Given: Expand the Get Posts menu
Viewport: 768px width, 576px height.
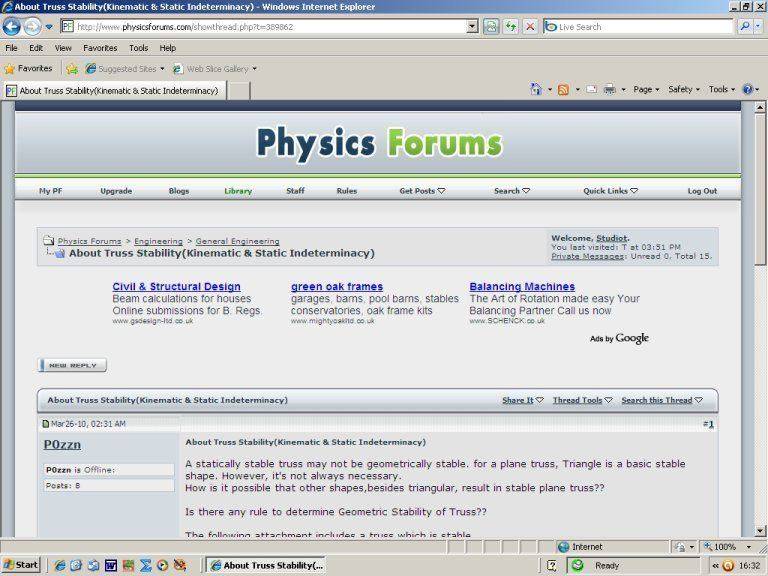Looking at the screenshot, I should (x=422, y=191).
